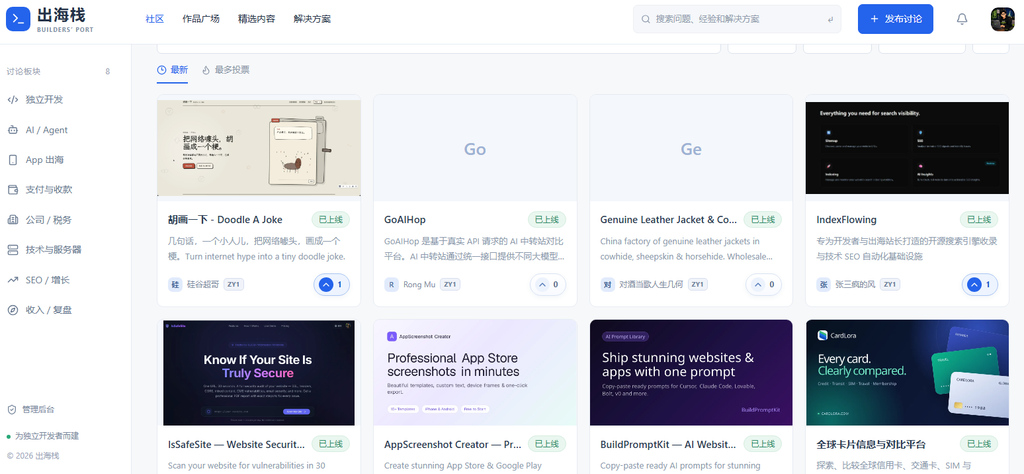
Task: Open the user avatar menu
Action: coord(1002,19)
